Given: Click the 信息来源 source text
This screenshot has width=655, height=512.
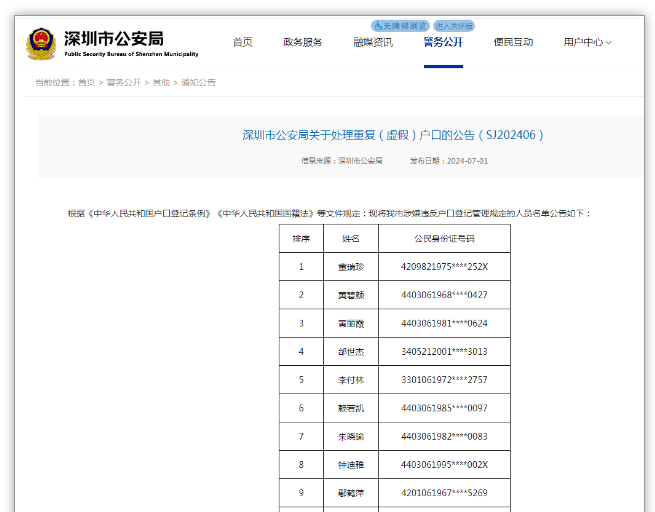Looking at the screenshot, I should coord(342,161).
